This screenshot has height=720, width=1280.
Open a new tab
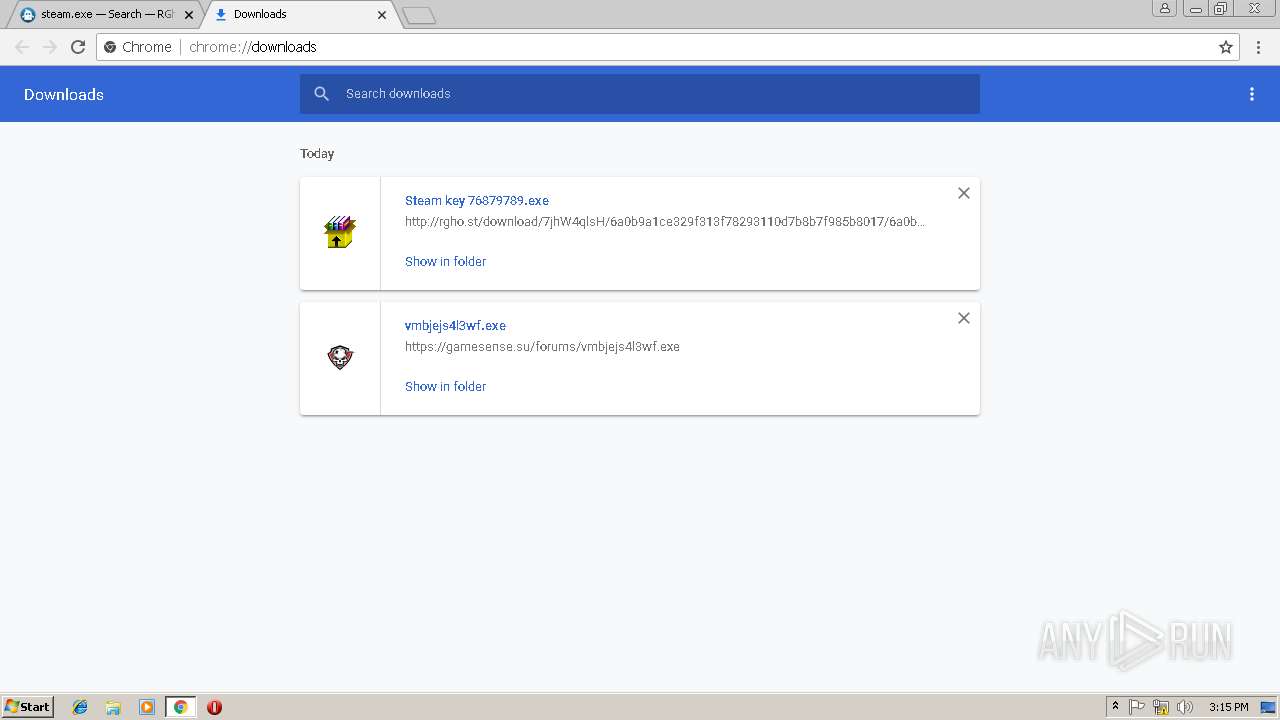pos(419,15)
